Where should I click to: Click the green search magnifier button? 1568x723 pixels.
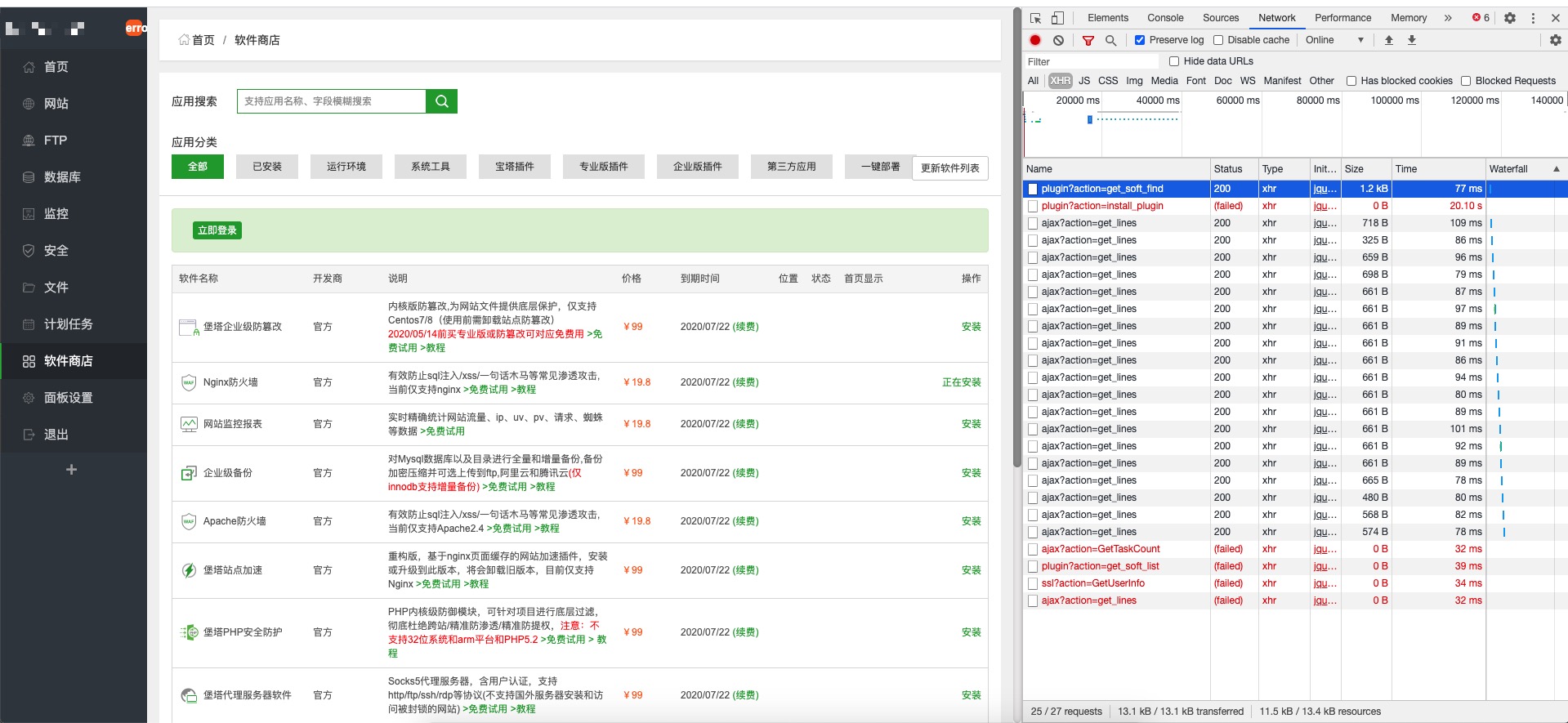point(441,101)
